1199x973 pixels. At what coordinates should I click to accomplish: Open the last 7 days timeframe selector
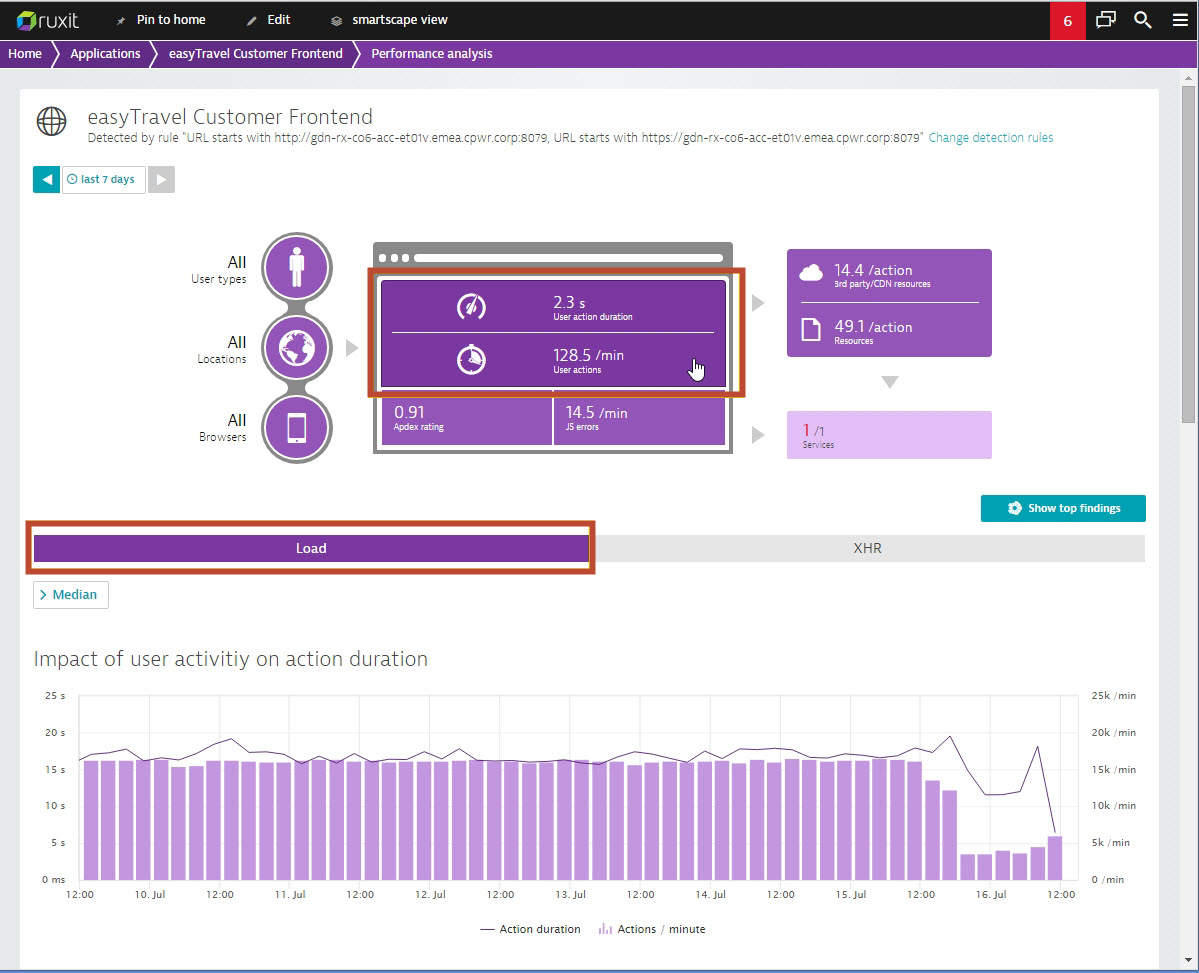pyautogui.click(x=103, y=179)
